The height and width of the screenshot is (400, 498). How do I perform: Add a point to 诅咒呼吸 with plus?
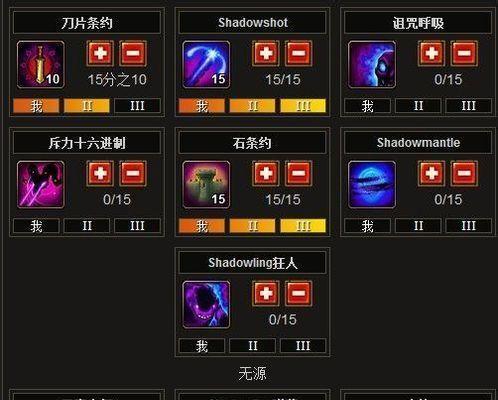431,53
